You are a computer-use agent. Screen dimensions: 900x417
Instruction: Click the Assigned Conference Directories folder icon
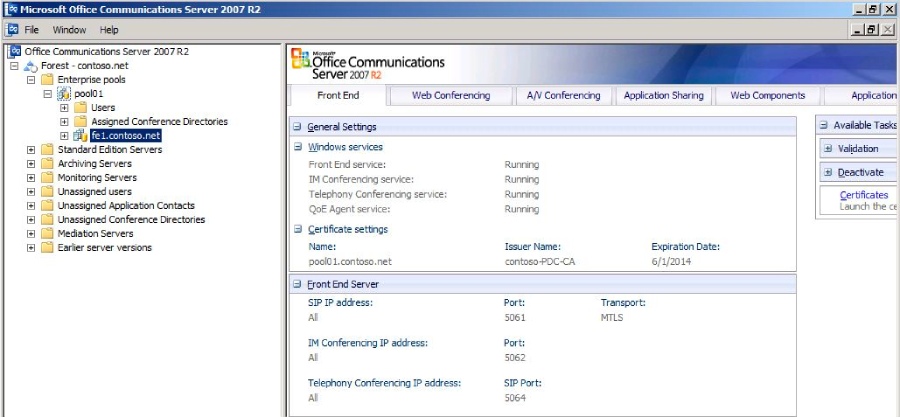[x=80, y=122]
